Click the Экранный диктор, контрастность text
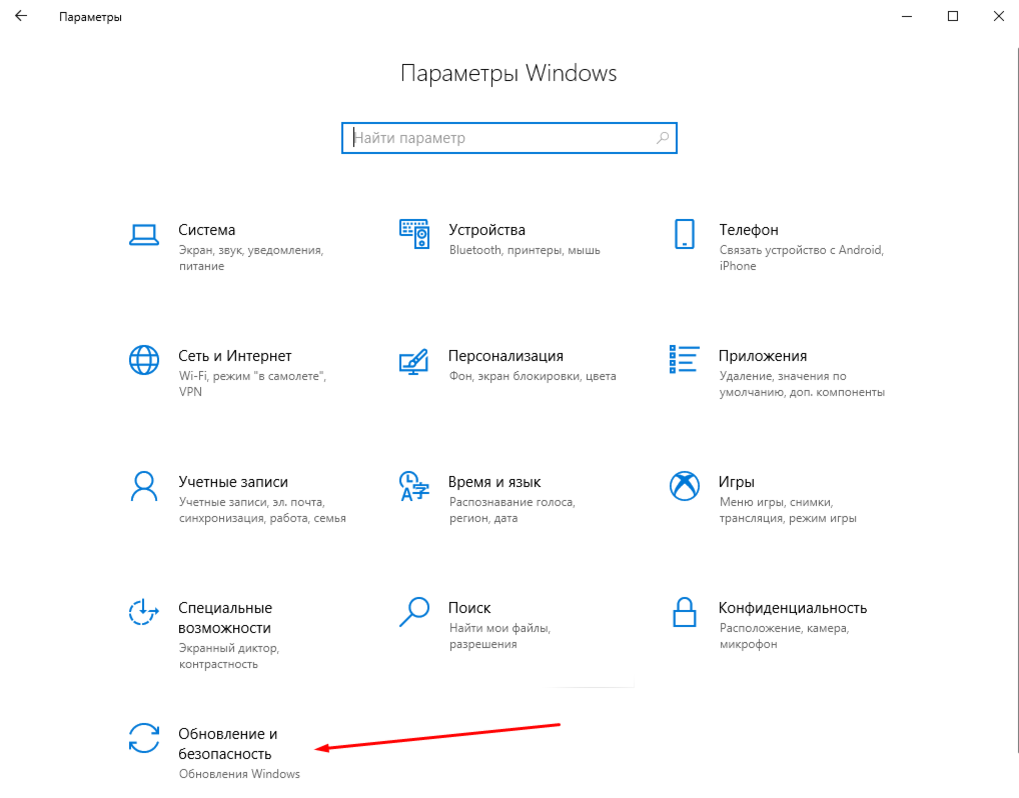The height and width of the screenshot is (798, 1019). click(x=229, y=656)
